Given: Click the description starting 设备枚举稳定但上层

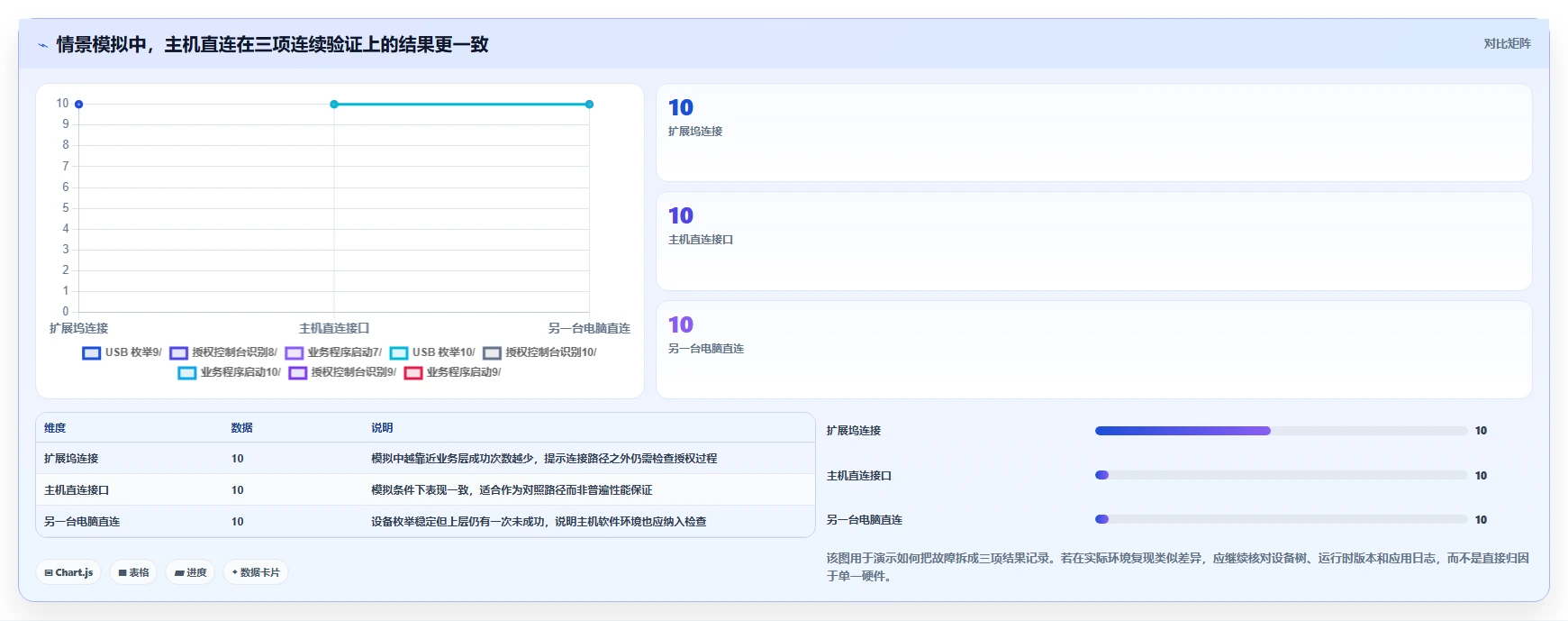Looking at the screenshot, I should 539,522.
